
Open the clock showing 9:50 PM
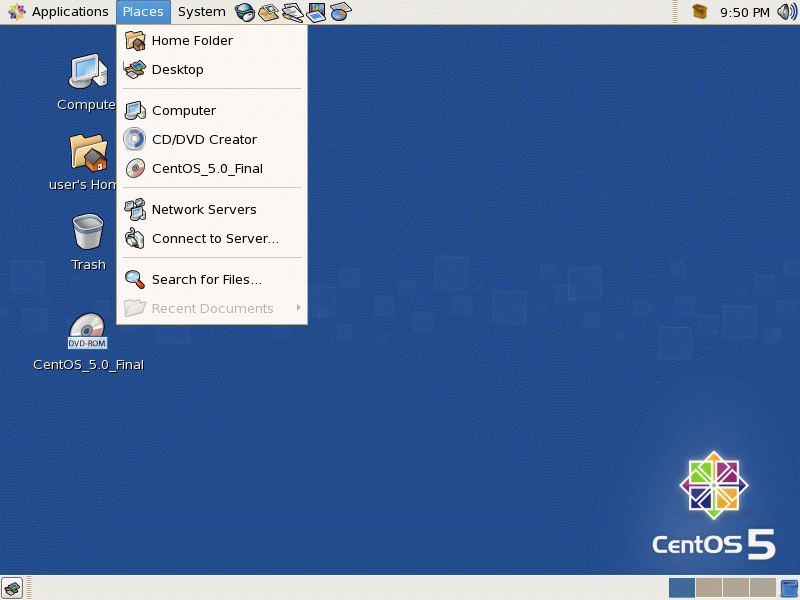coord(744,12)
